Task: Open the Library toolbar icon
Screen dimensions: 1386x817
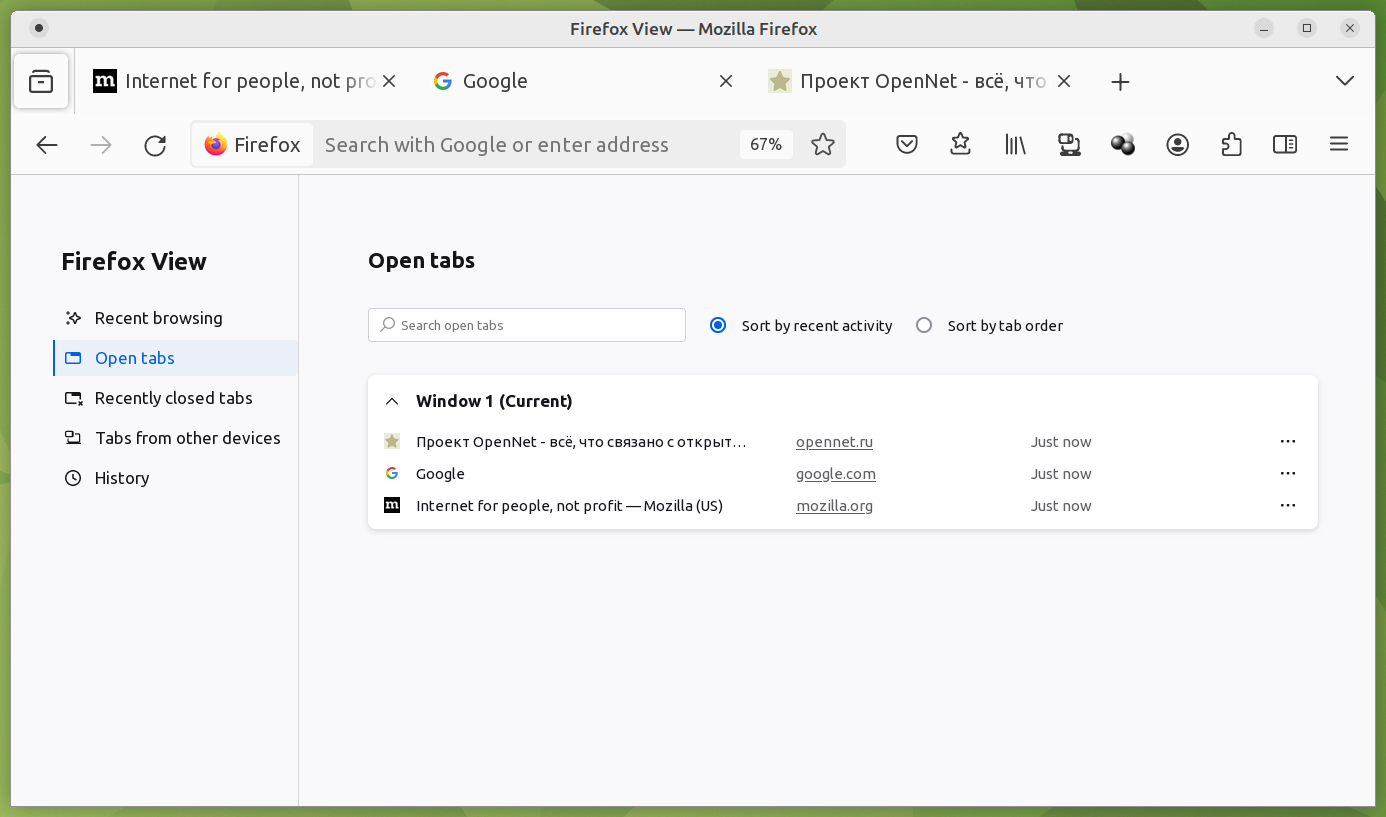Action: pyautogui.click(x=1015, y=145)
